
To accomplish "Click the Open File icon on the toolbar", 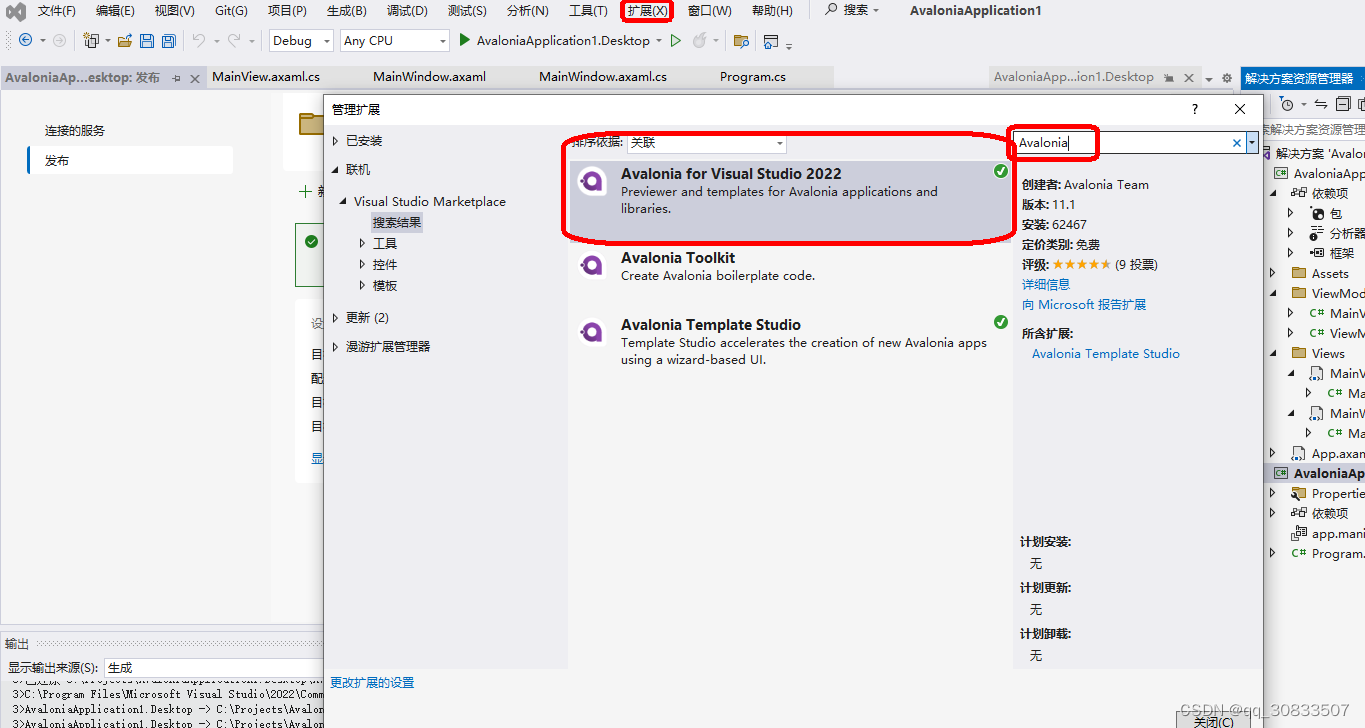I will click(x=125, y=41).
